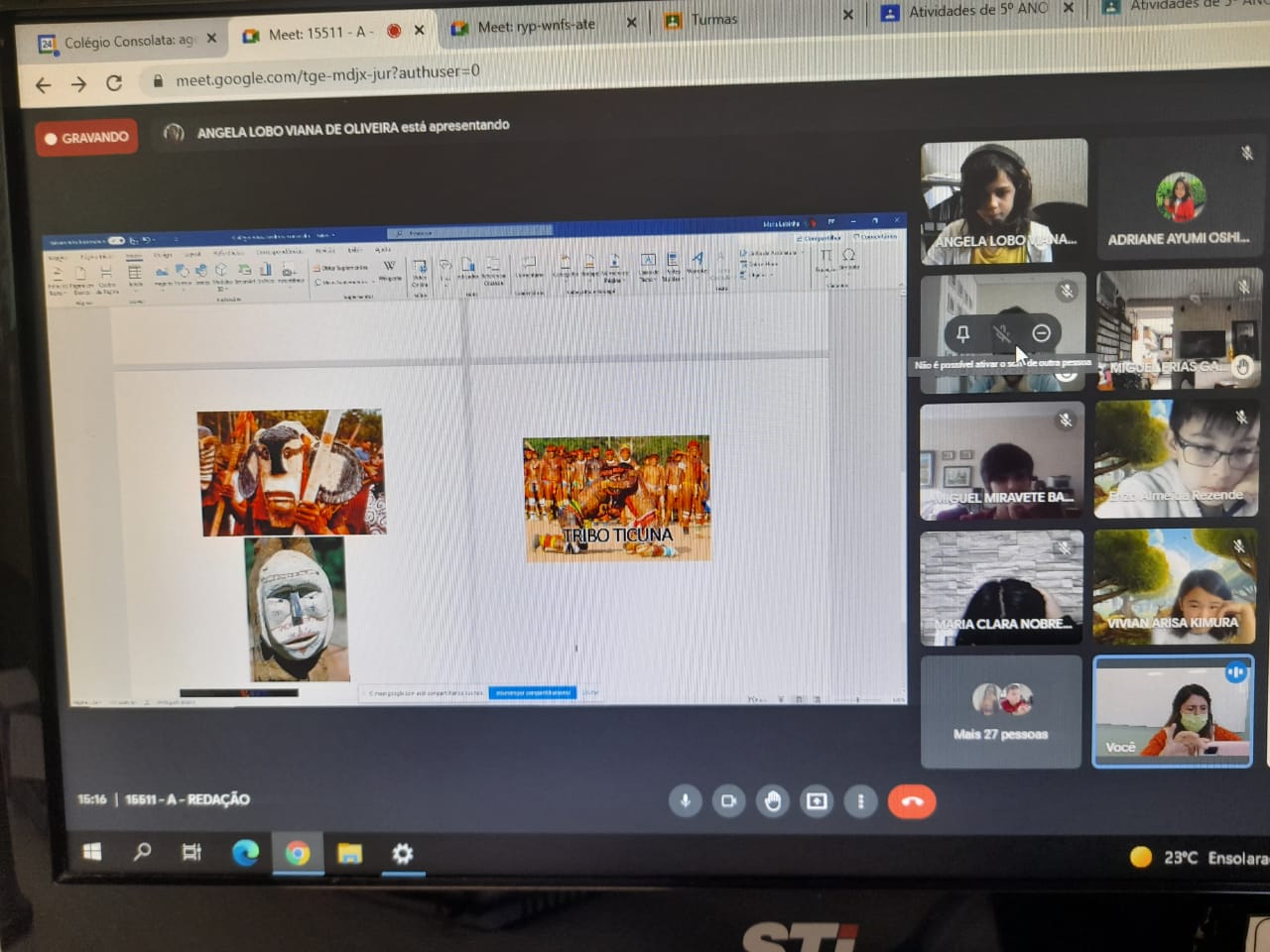Open the Windows Start menu
This screenshot has width=1270, height=952.
pyautogui.click(x=91, y=852)
